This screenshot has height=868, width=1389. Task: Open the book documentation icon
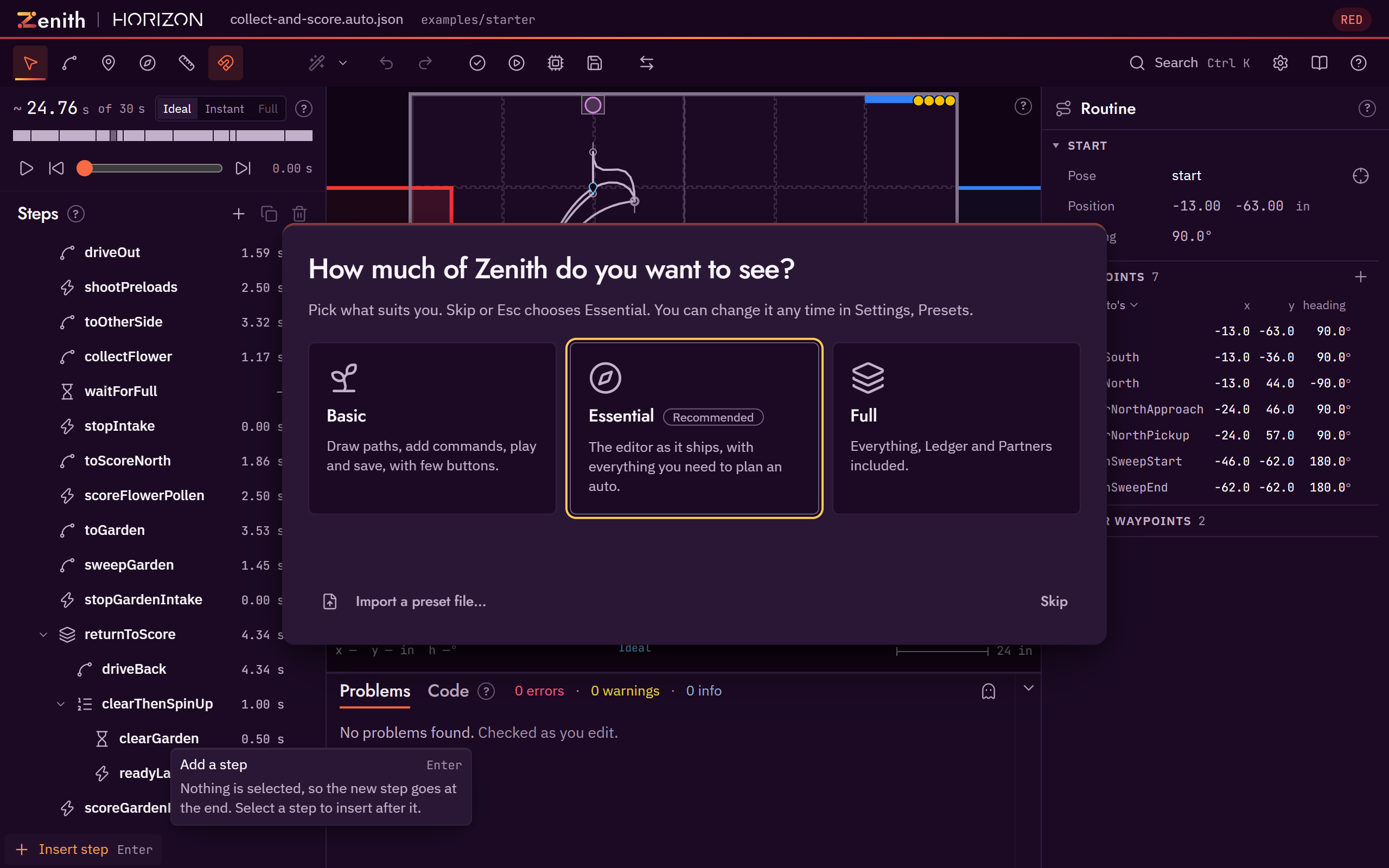coord(1320,62)
